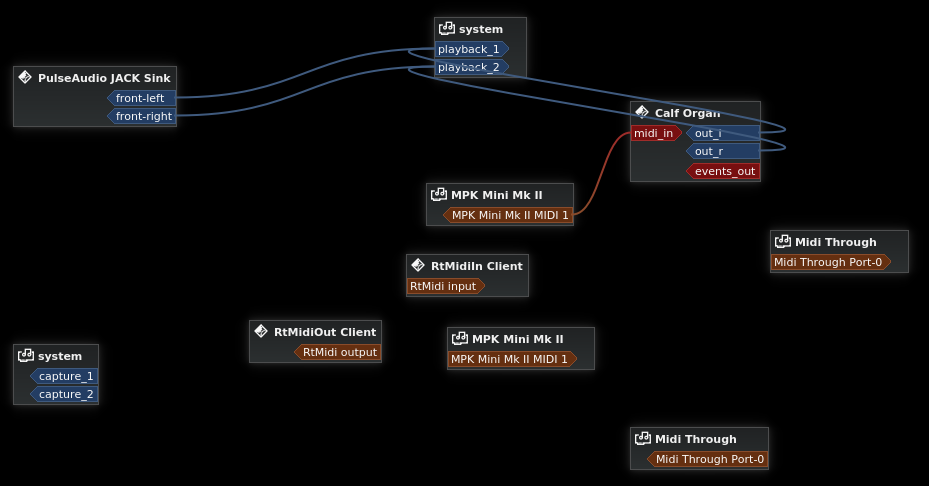The height and width of the screenshot is (486, 929).
Task: Click the RtMidiIn Client node icon
Action: (418, 265)
